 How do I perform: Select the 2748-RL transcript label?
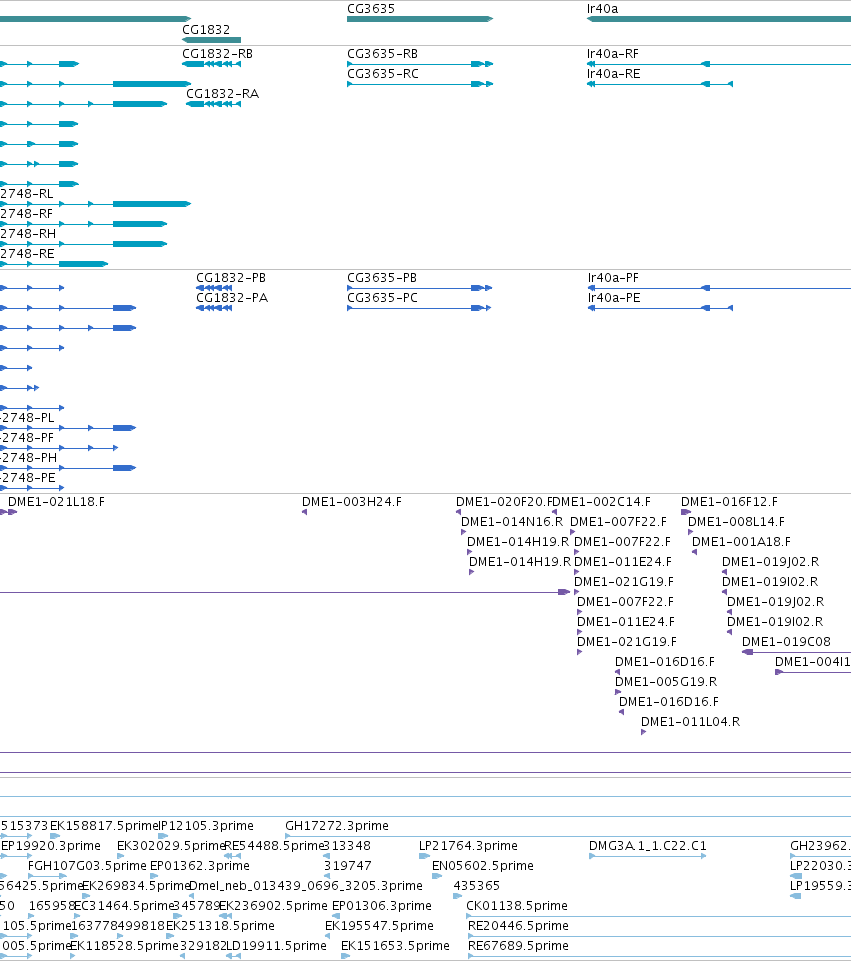coord(26,194)
